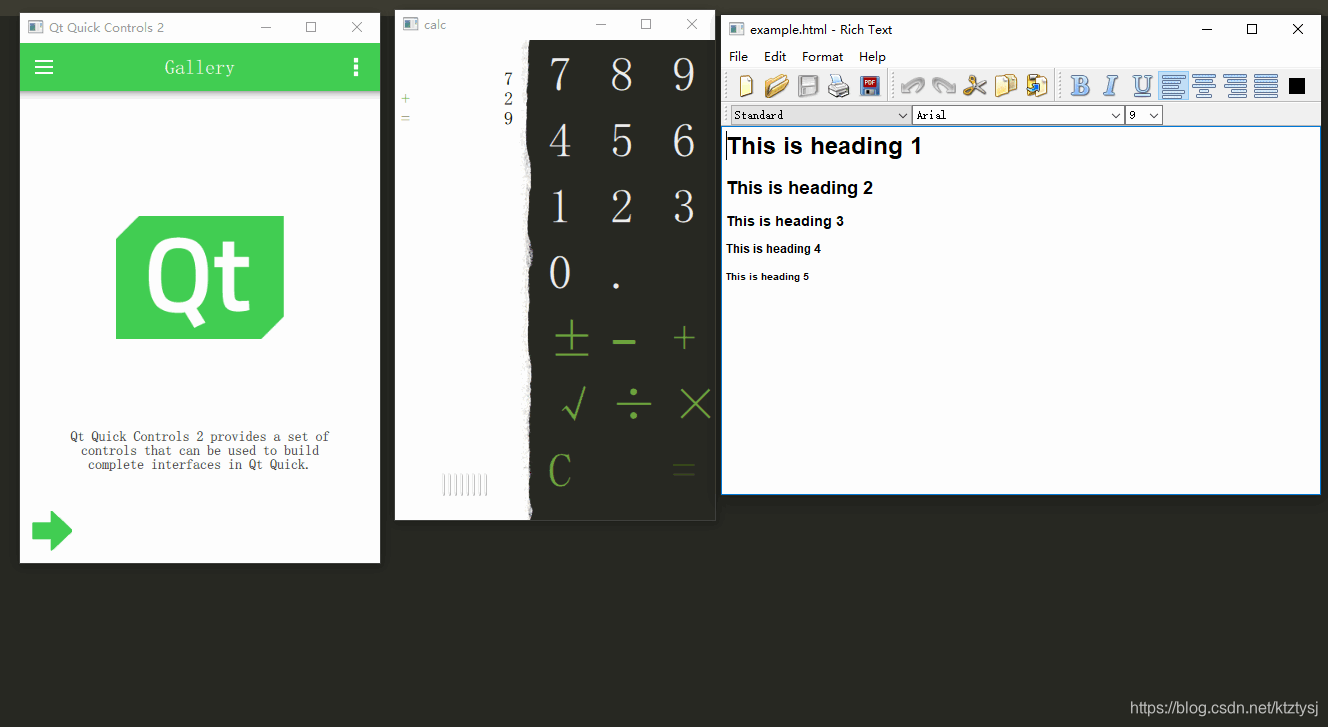Image resolution: width=1328 pixels, height=727 pixels.
Task: Tap calculator digit 8
Action: [622, 75]
